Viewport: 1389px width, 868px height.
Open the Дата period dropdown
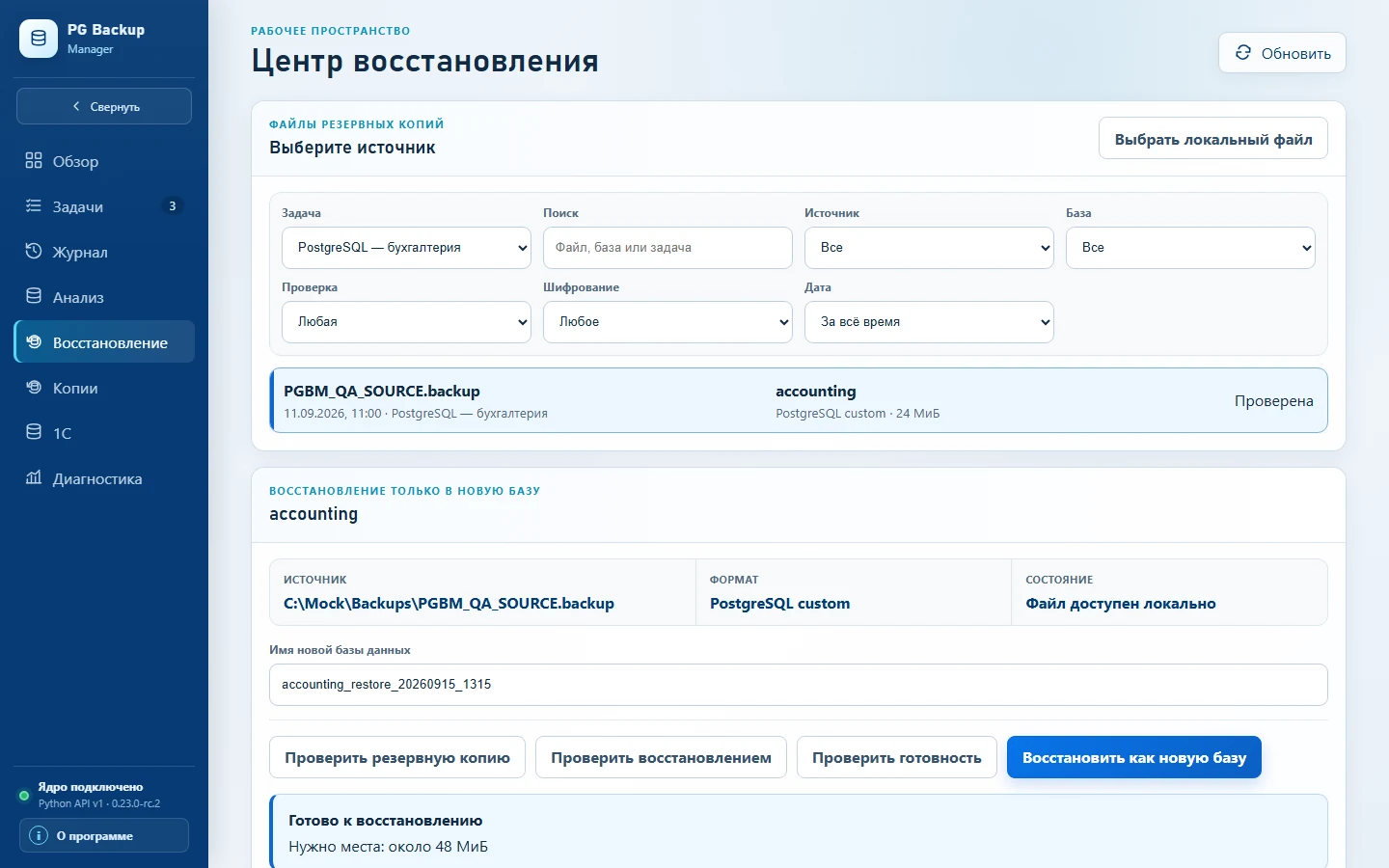pyautogui.click(x=929, y=322)
